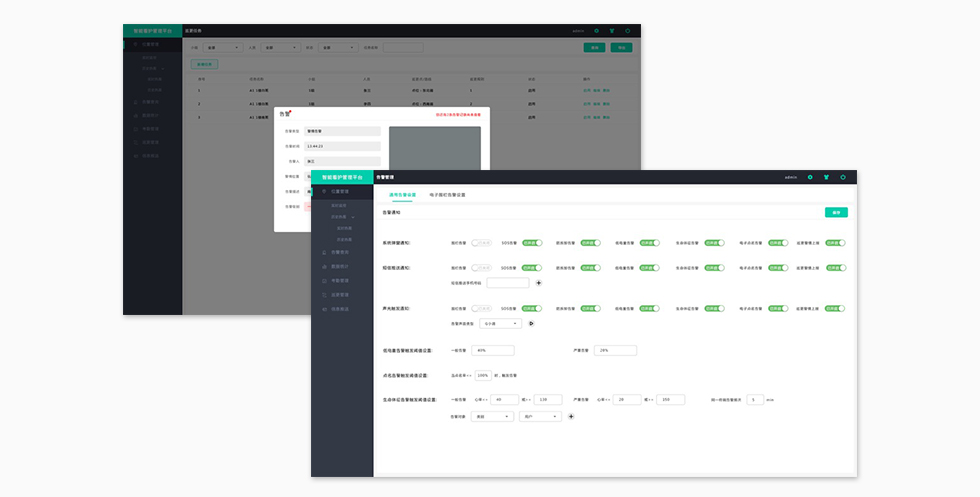This screenshot has height=497, width=980.
Task: Open the alarm sound type dropdown
Action: (500, 323)
